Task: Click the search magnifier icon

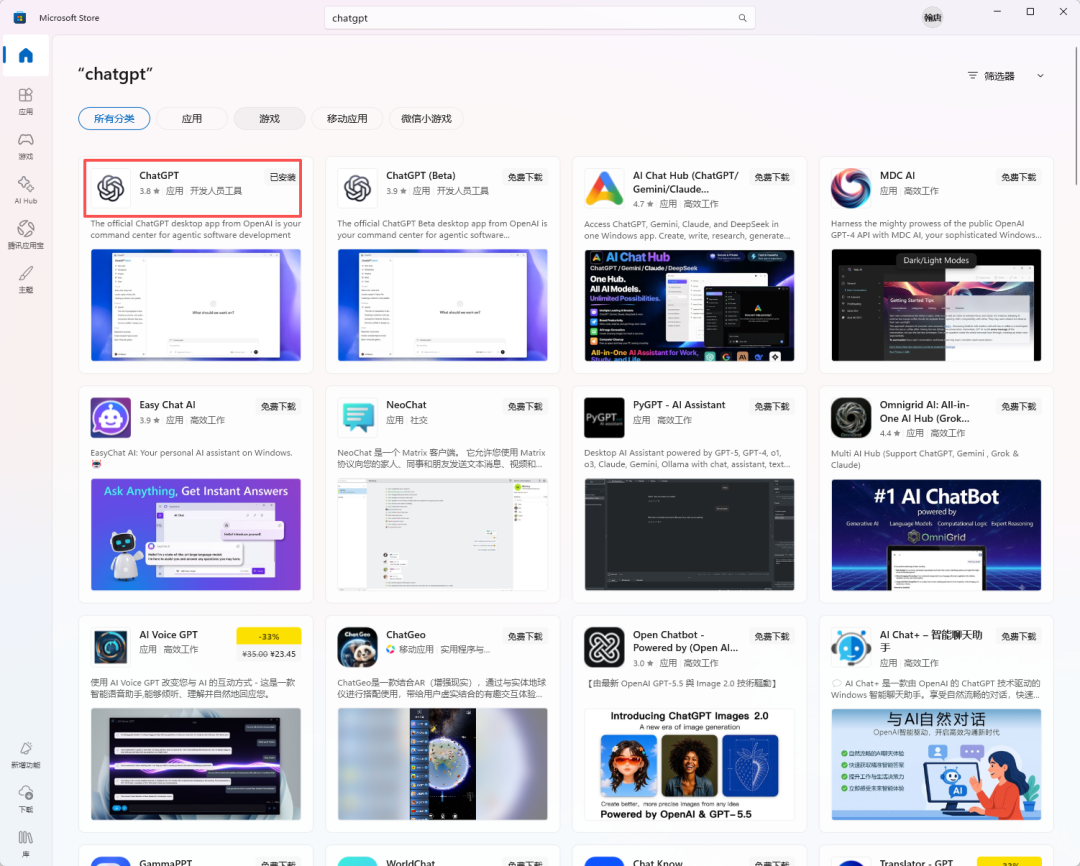Action: pos(742,18)
